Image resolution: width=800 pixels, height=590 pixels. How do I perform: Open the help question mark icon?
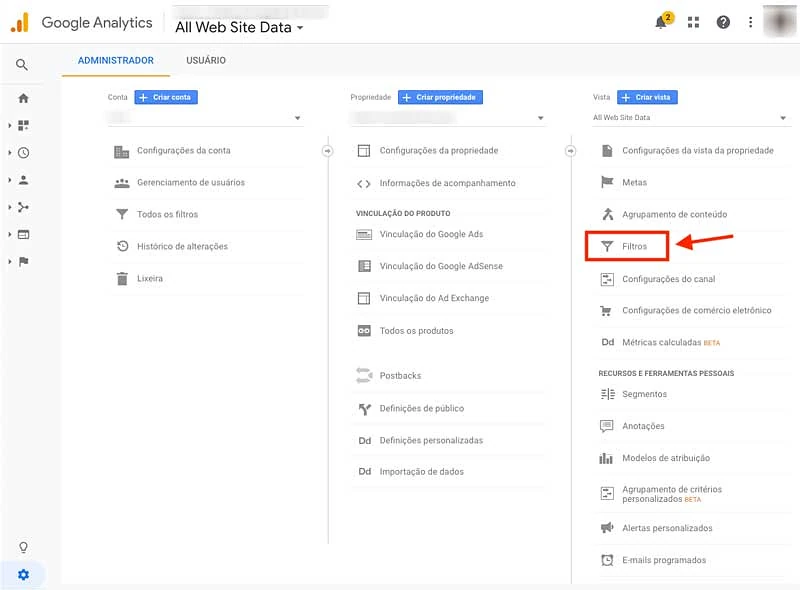[x=723, y=22]
